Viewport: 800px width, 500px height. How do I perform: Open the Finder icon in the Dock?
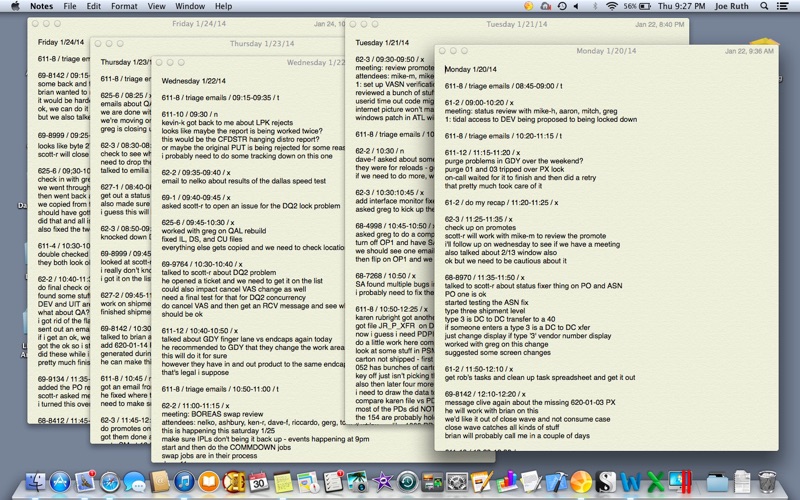pos(35,482)
